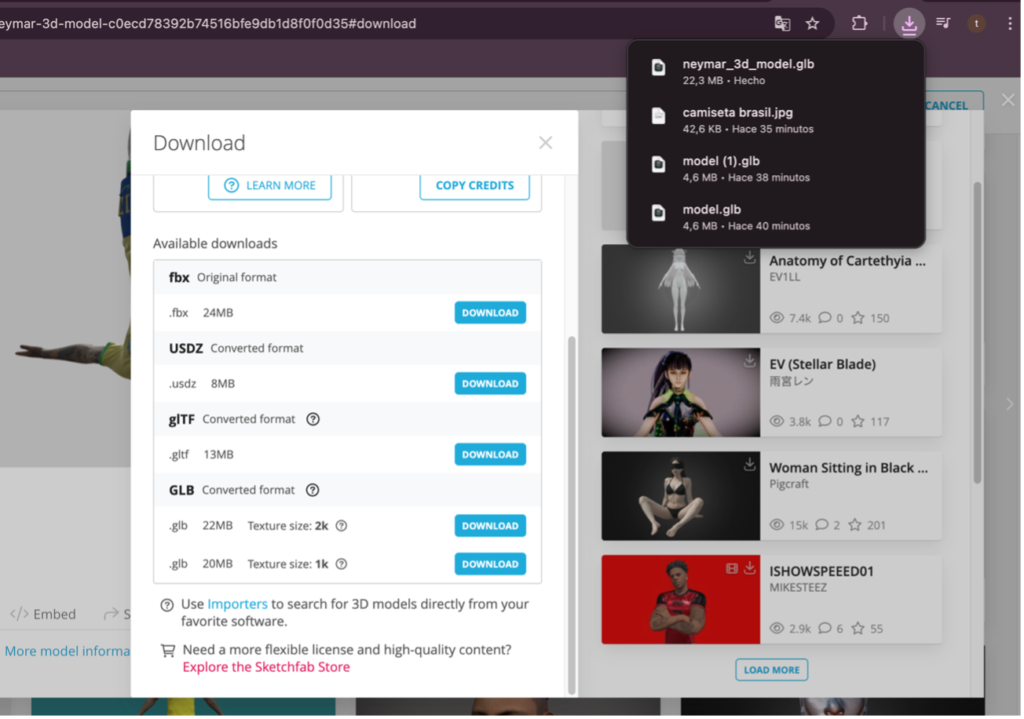Click download icon on ISHOWSPEEED01 thumbnail
Image resolution: width=1024 pixels, height=719 pixels.
click(751, 569)
